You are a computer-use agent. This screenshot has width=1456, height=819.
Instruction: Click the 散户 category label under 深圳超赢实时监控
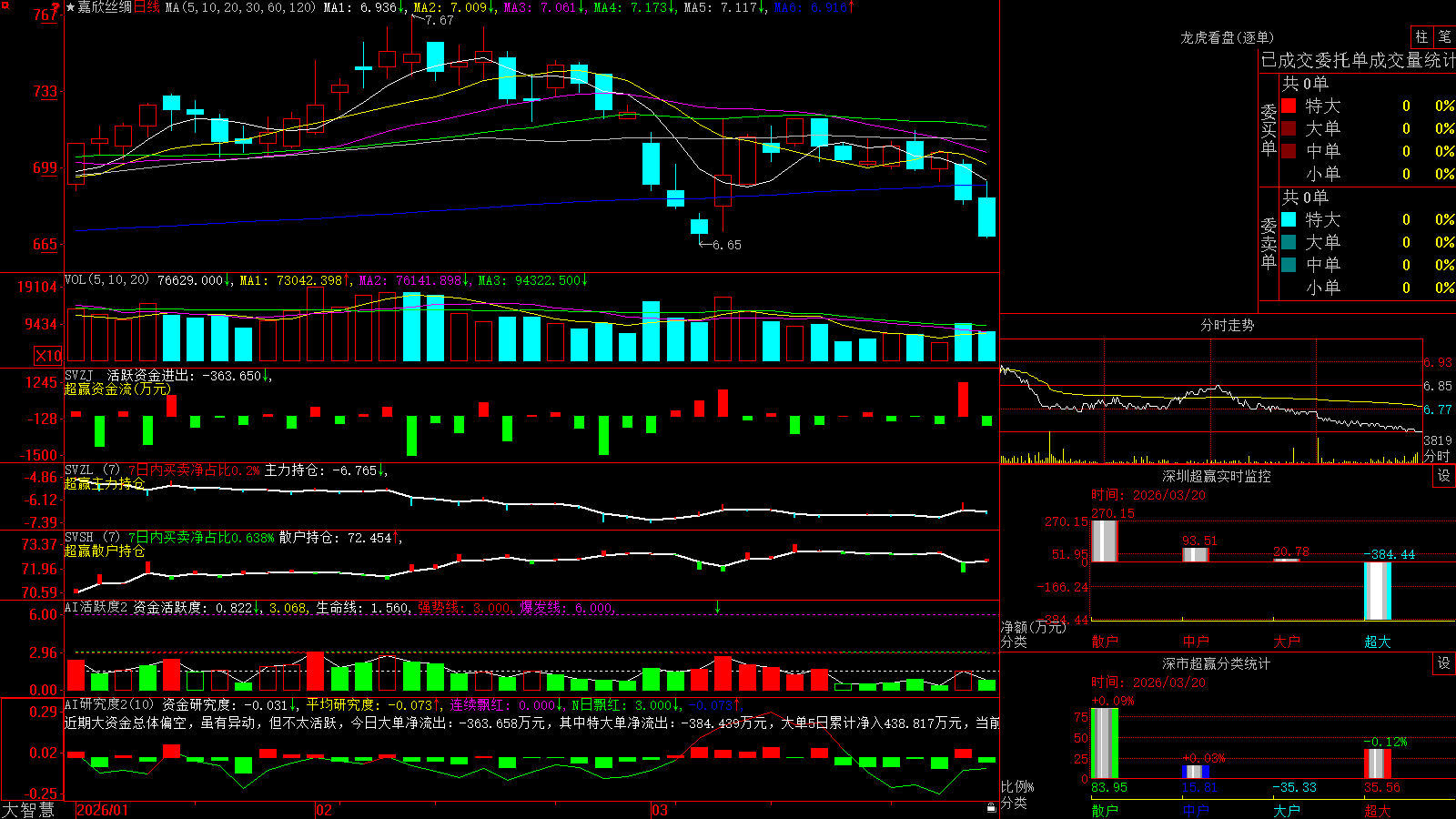(x=1104, y=642)
